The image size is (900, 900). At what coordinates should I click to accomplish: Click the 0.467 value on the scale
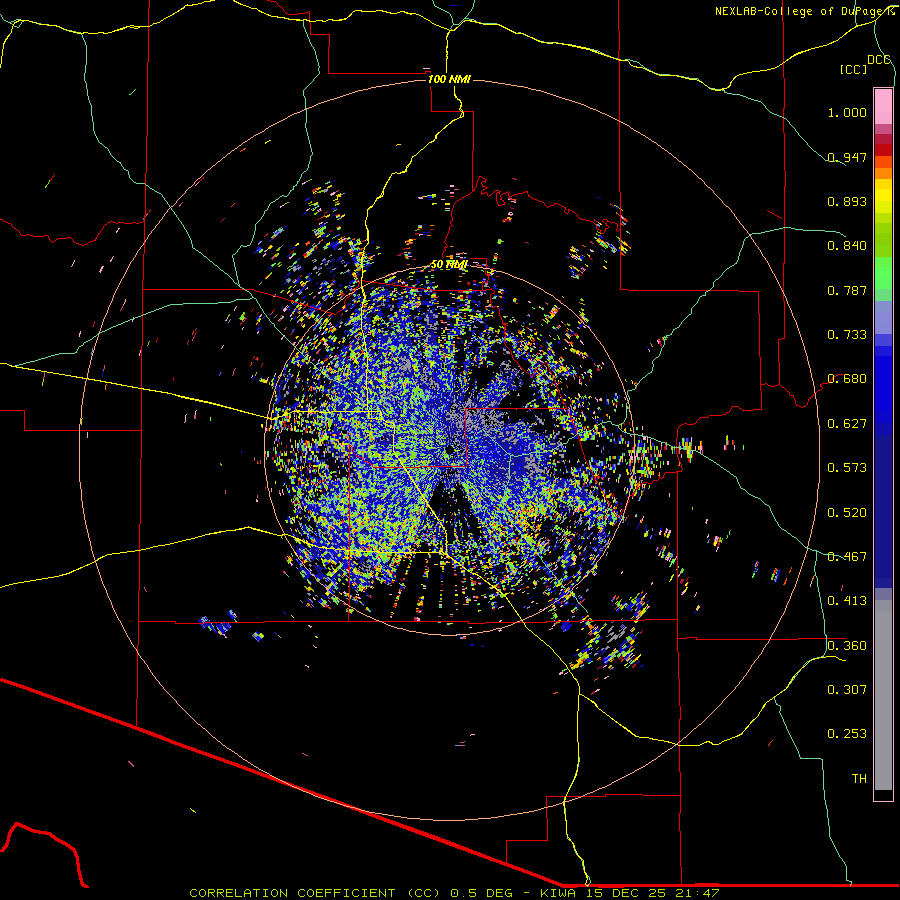click(x=847, y=557)
